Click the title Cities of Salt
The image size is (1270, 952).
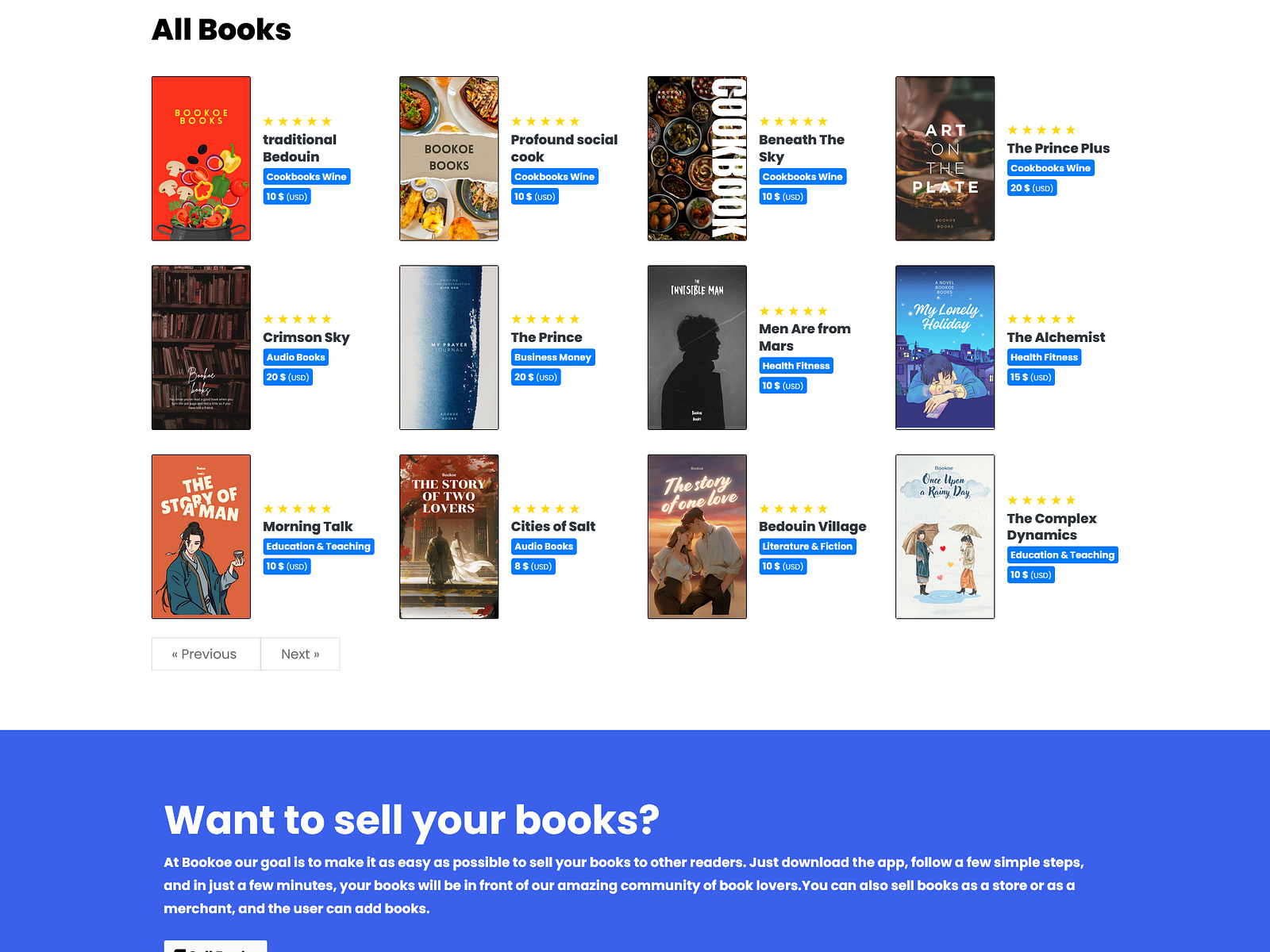click(553, 526)
